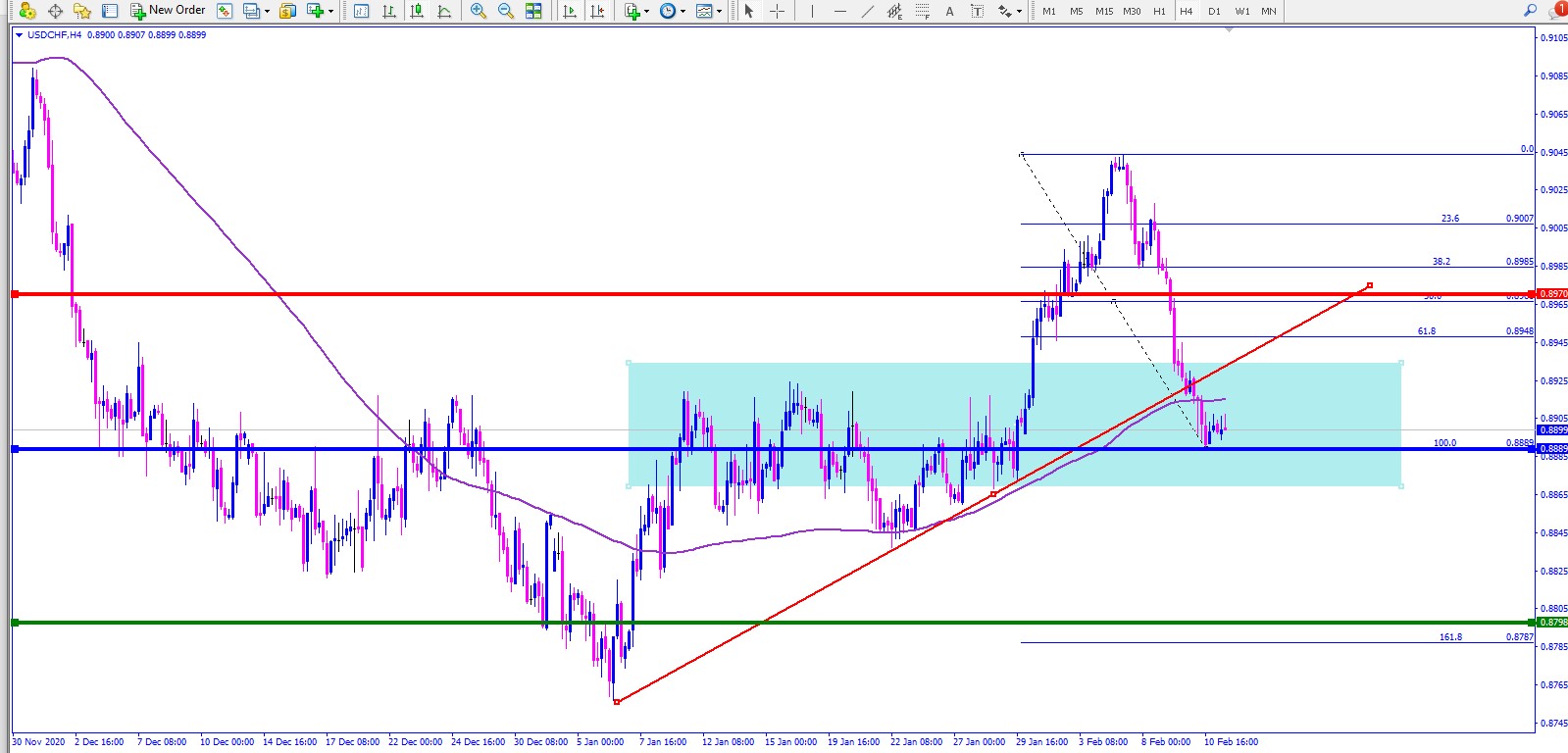Select the Horizontal Line drawing tool
The width and height of the screenshot is (1568, 753).
pyautogui.click(x=839, y=11)
